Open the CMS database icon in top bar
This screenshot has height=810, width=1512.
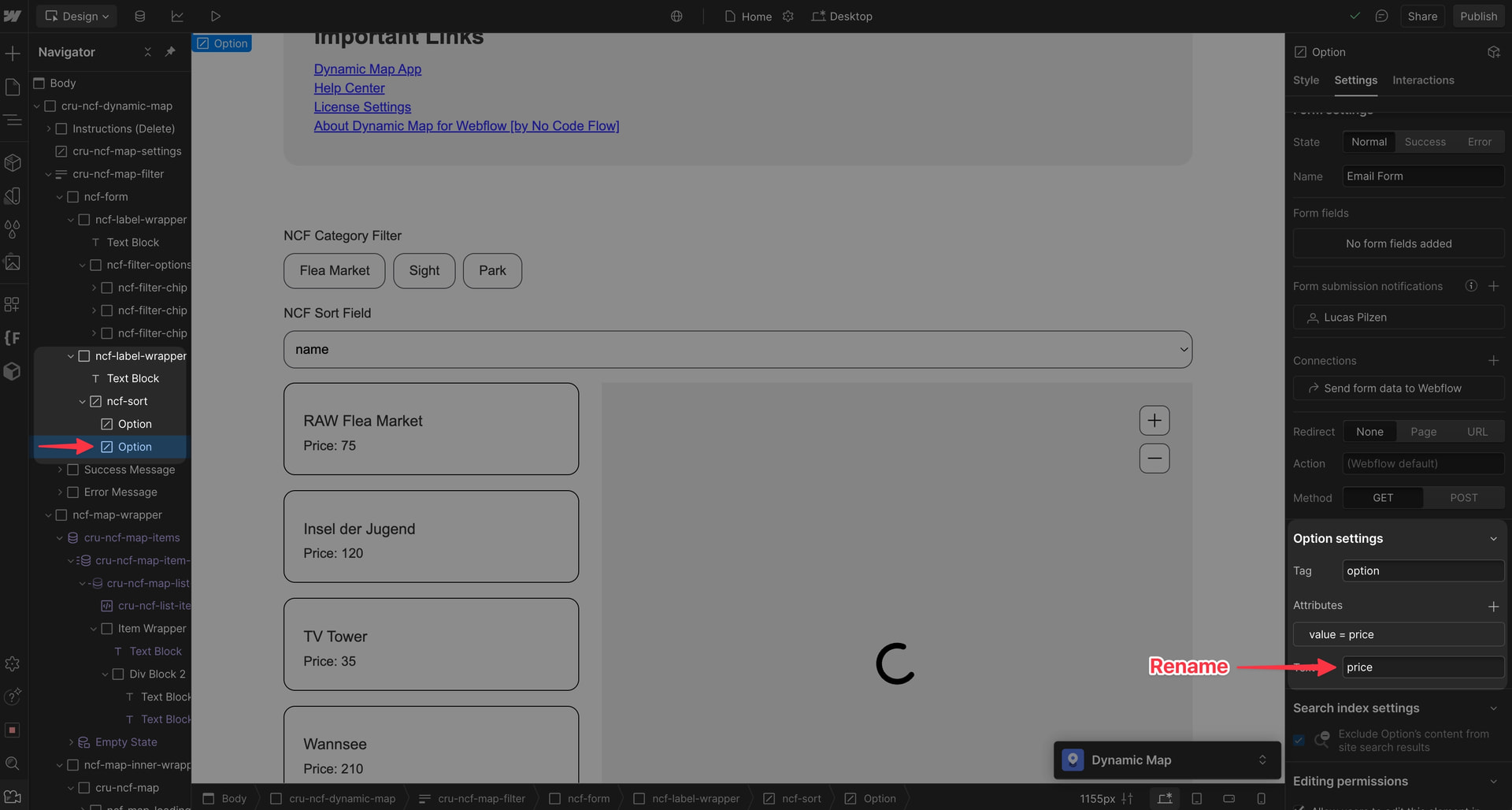[140, 16]
